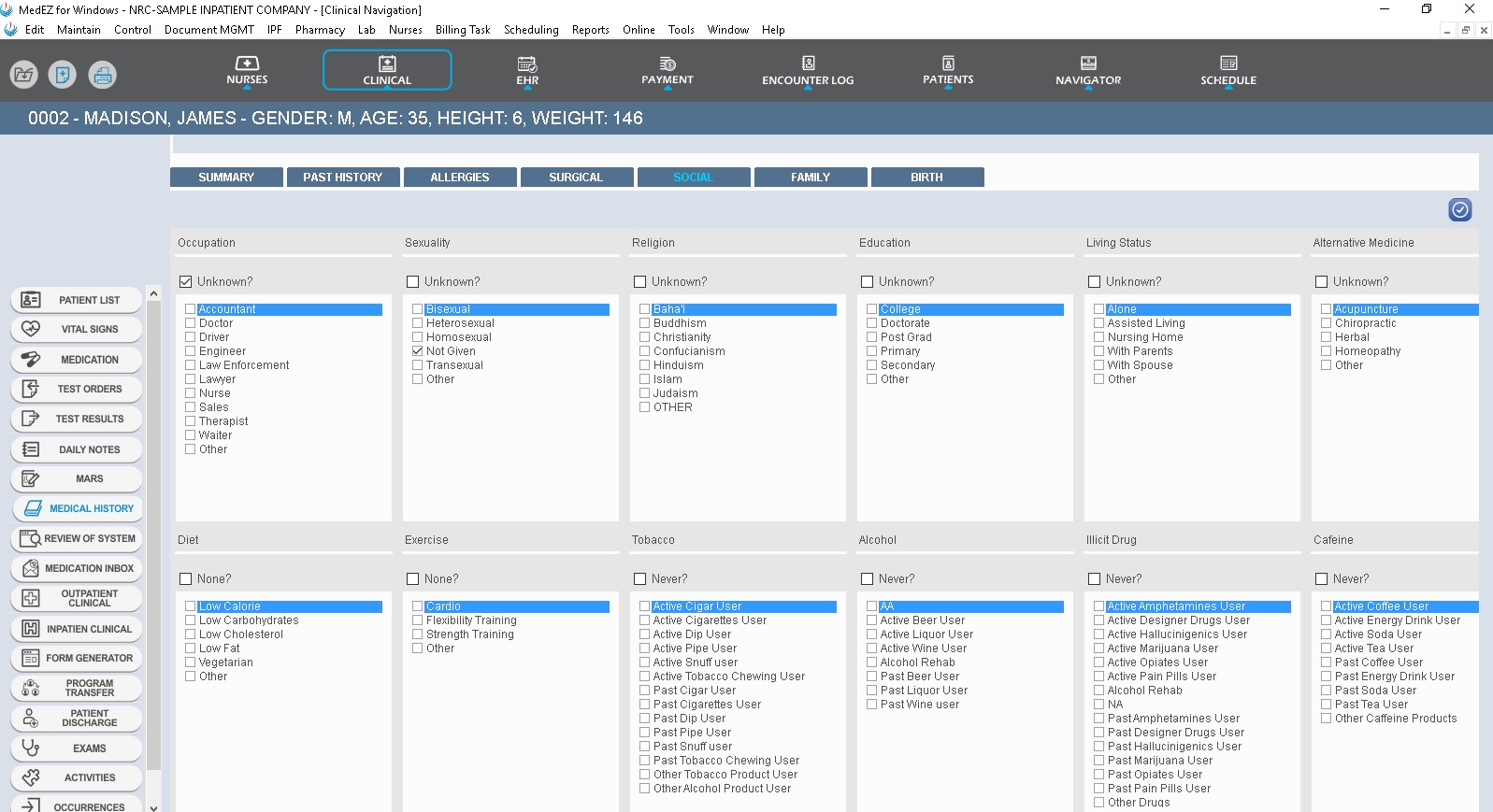Screen dimensions: 1493x812
Task: Open REVIEW OF SYSTEM in sidebar
Action: coord(77,538)
